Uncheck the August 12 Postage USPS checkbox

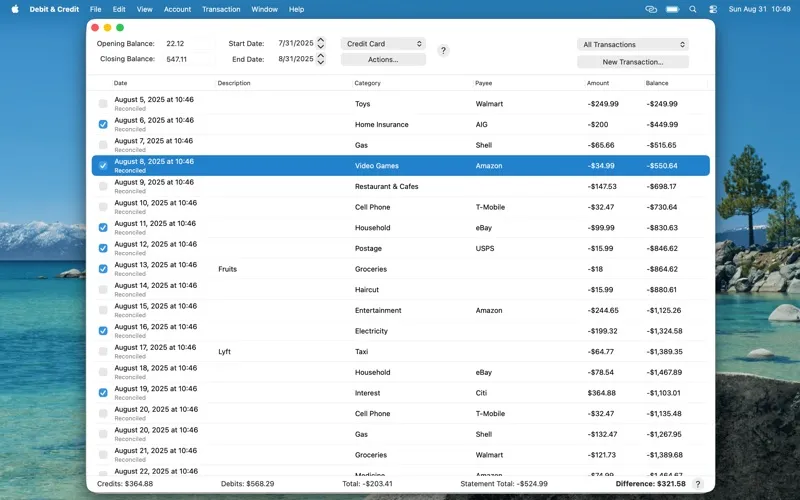(103, 248)
